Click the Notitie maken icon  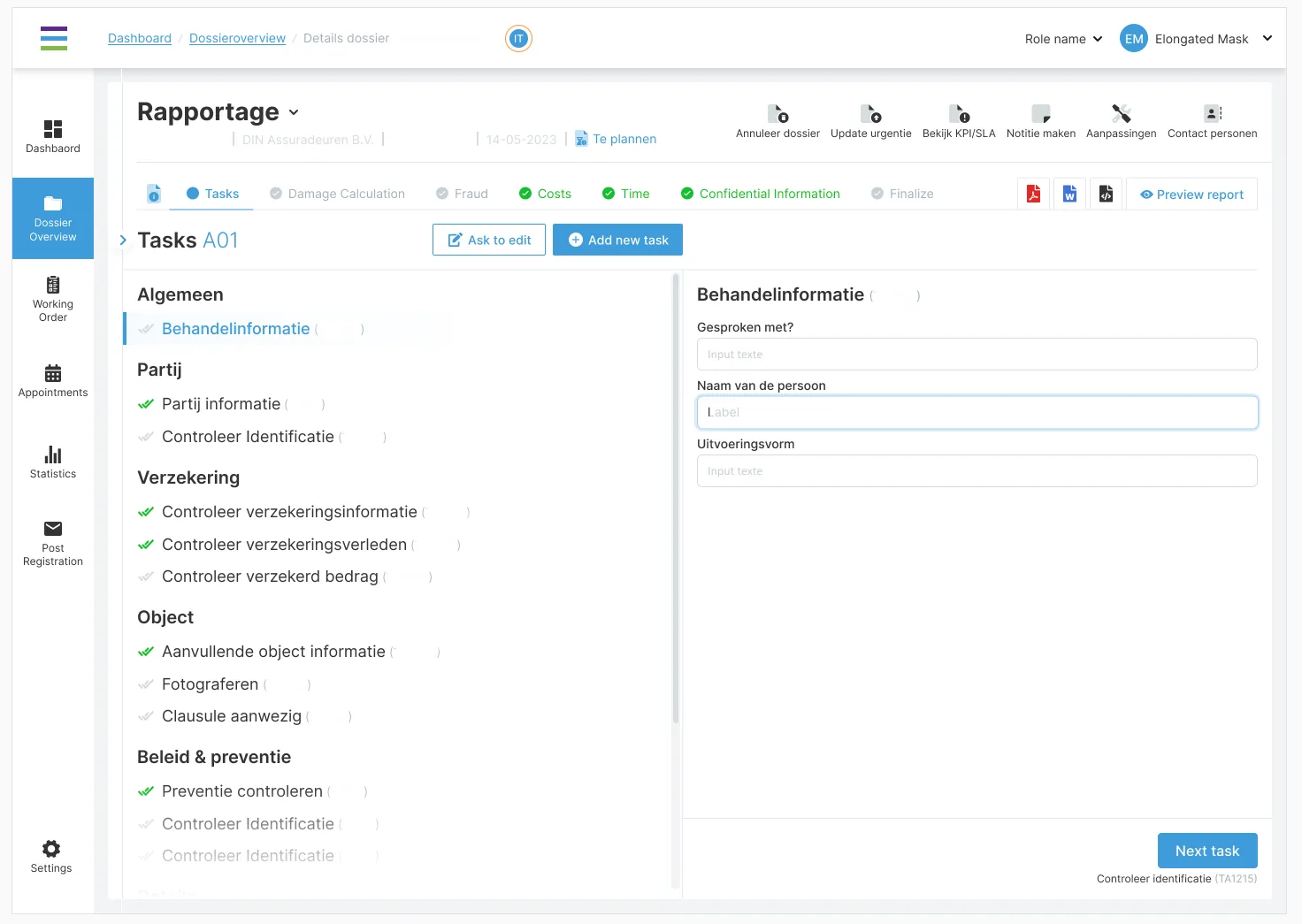tap(1041, 114)
